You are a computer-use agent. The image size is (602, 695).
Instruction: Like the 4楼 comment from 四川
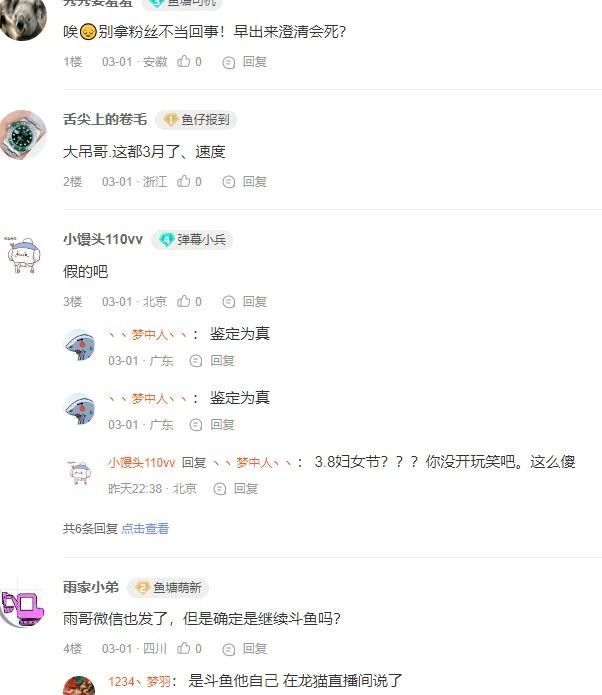pos(189,648)
